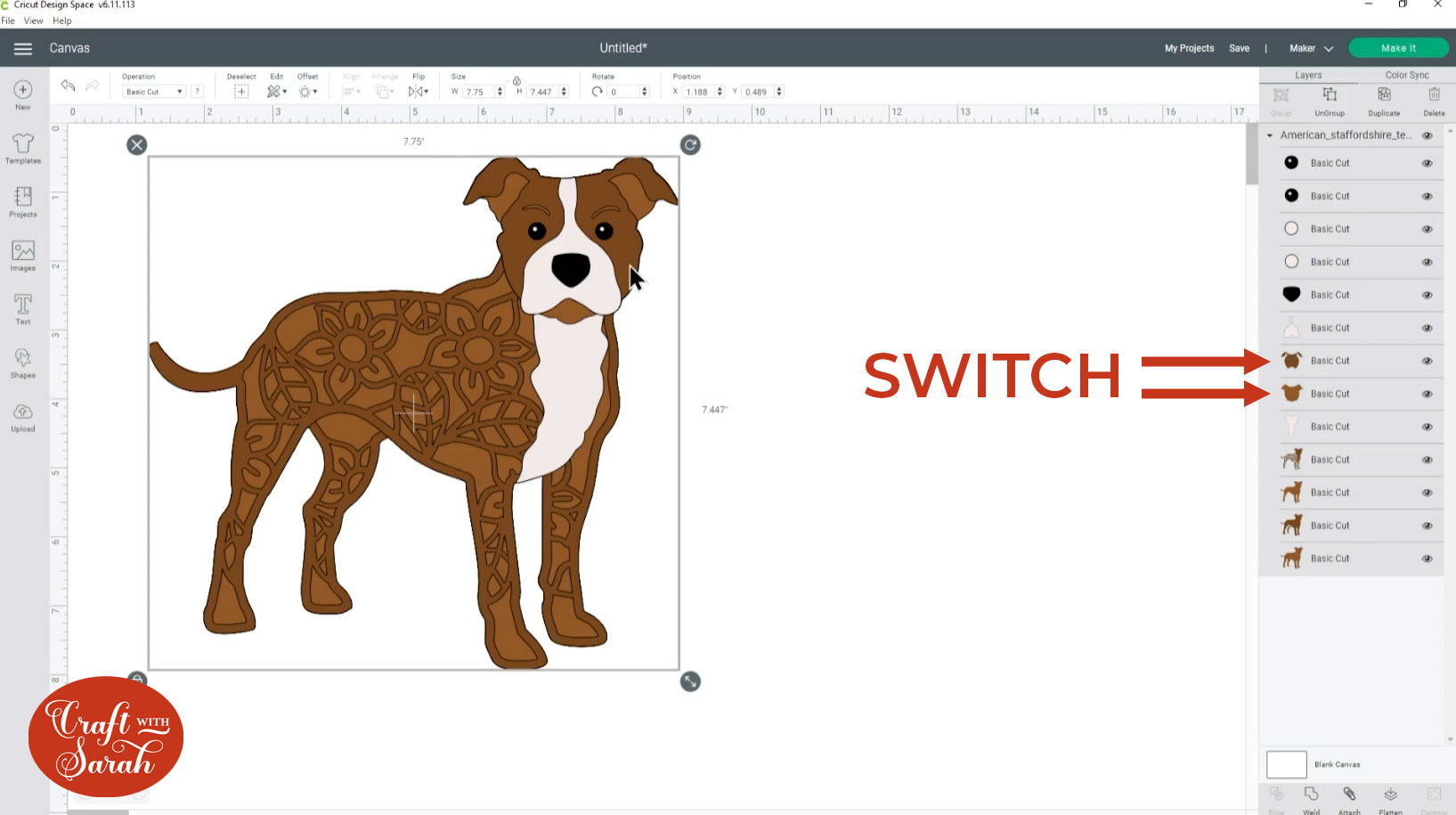Click the Undo arrow
This screenshot has height=815, width=1456.
click(68, 86)
